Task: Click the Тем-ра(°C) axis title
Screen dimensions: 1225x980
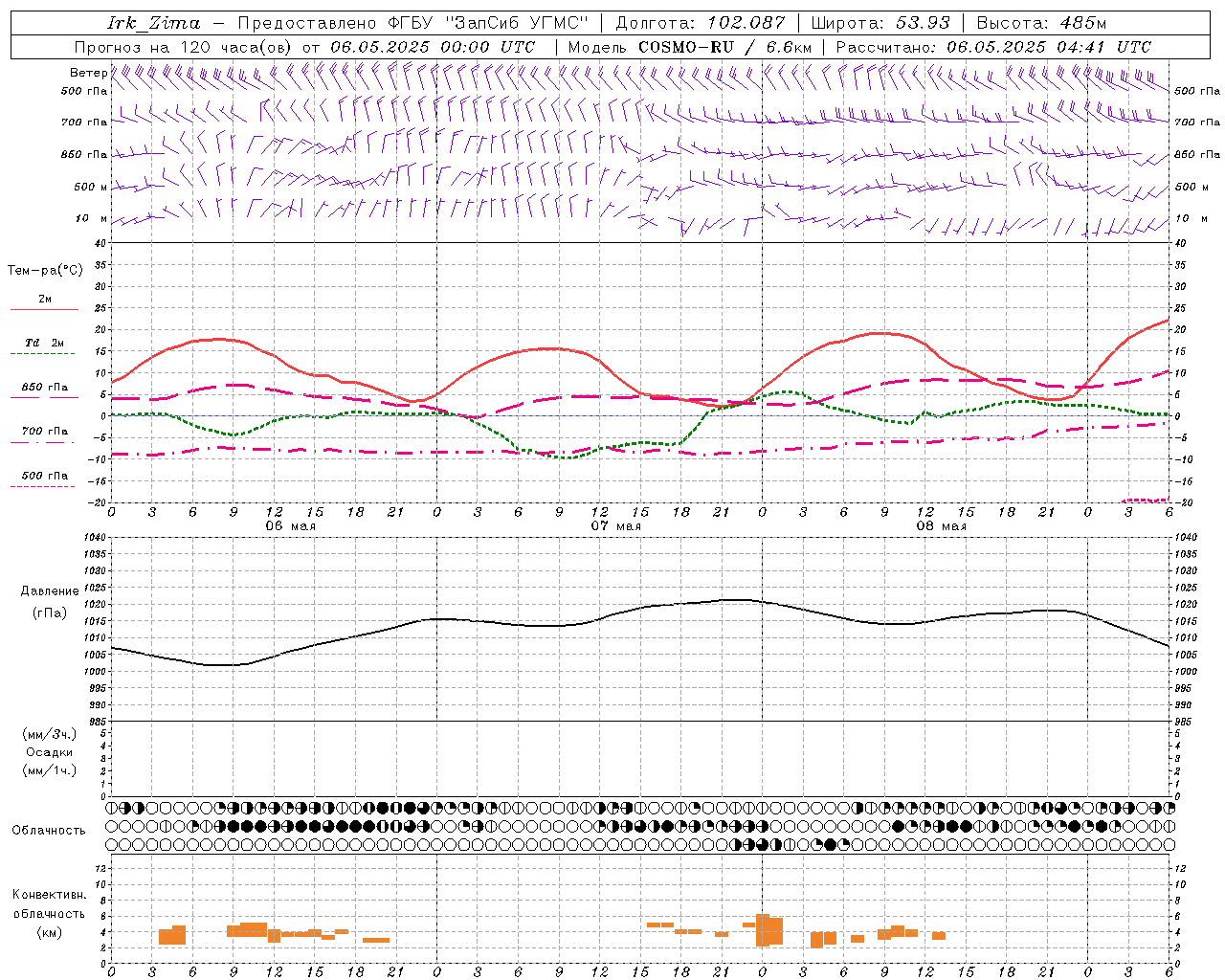Action: [45, 271]
